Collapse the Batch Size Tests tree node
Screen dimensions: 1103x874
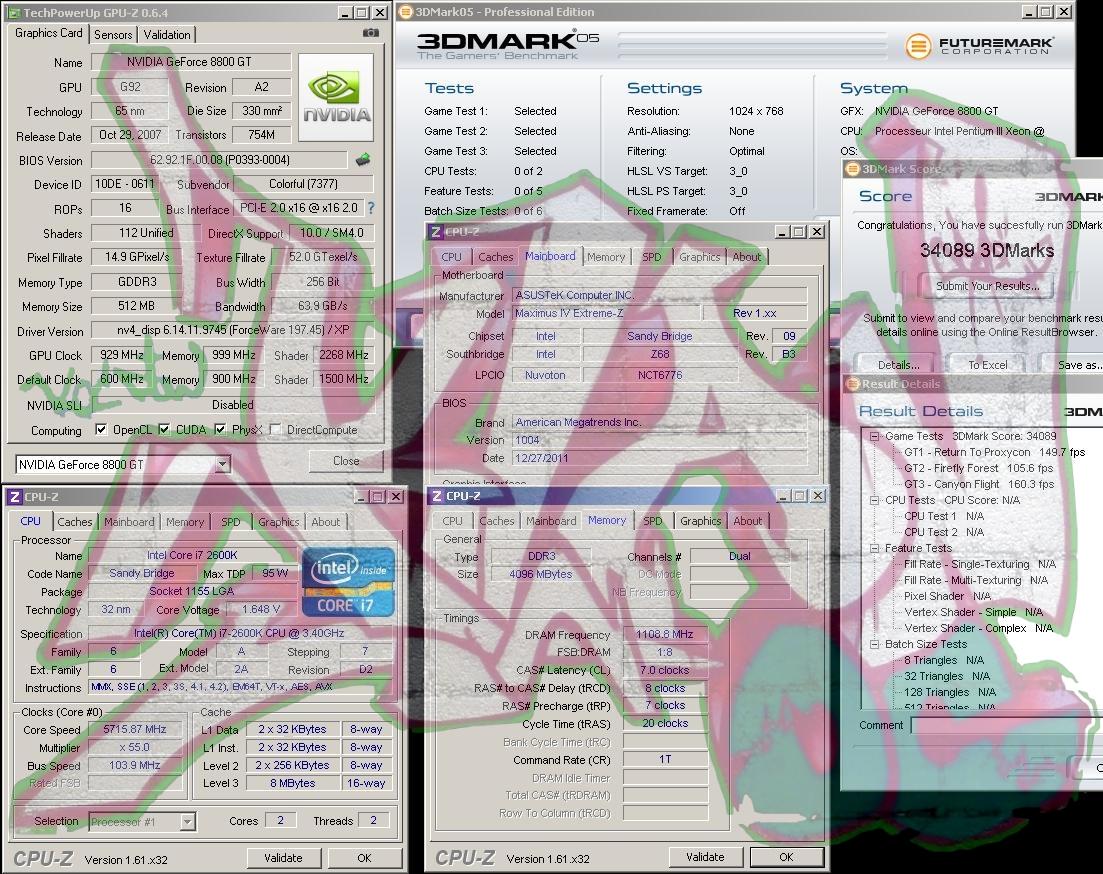874,644
